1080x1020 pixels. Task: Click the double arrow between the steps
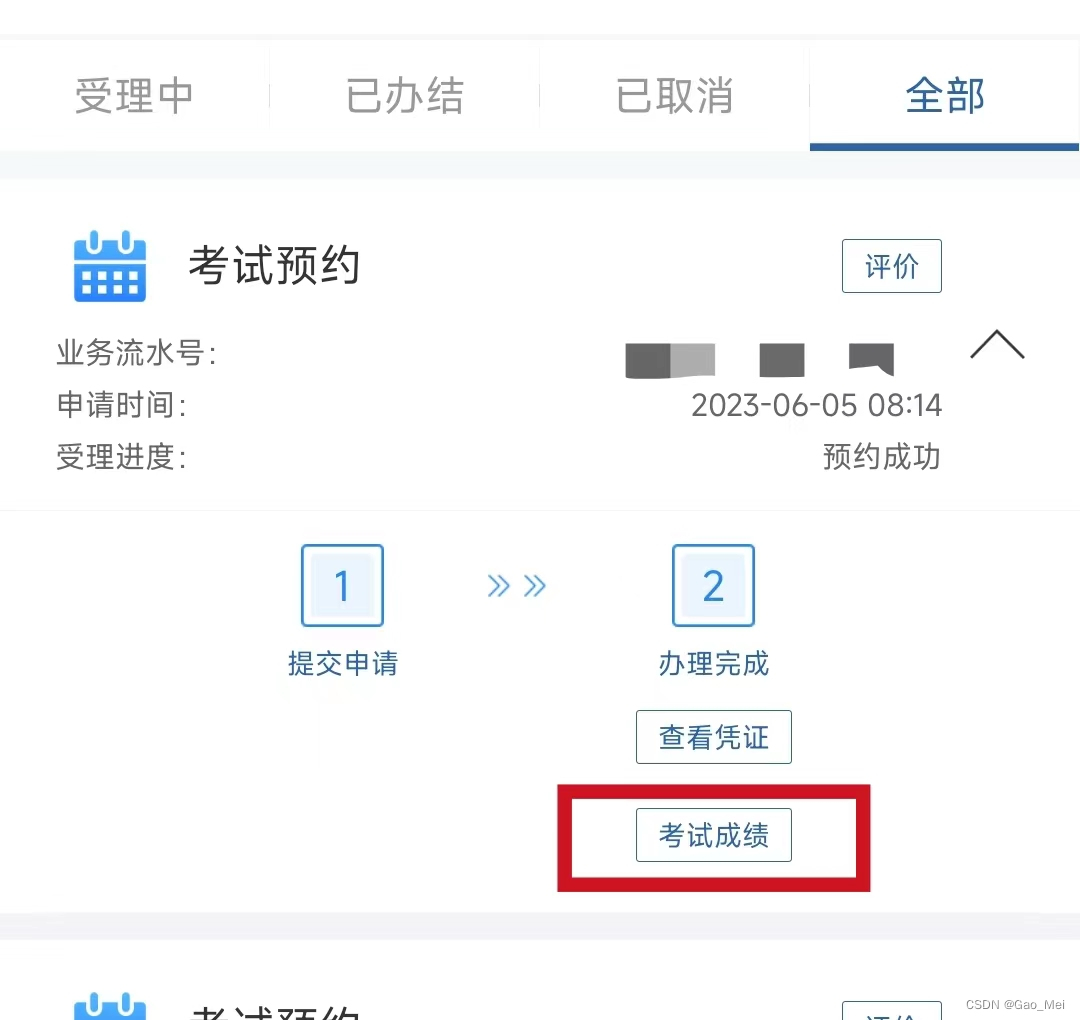click(517, 586)
